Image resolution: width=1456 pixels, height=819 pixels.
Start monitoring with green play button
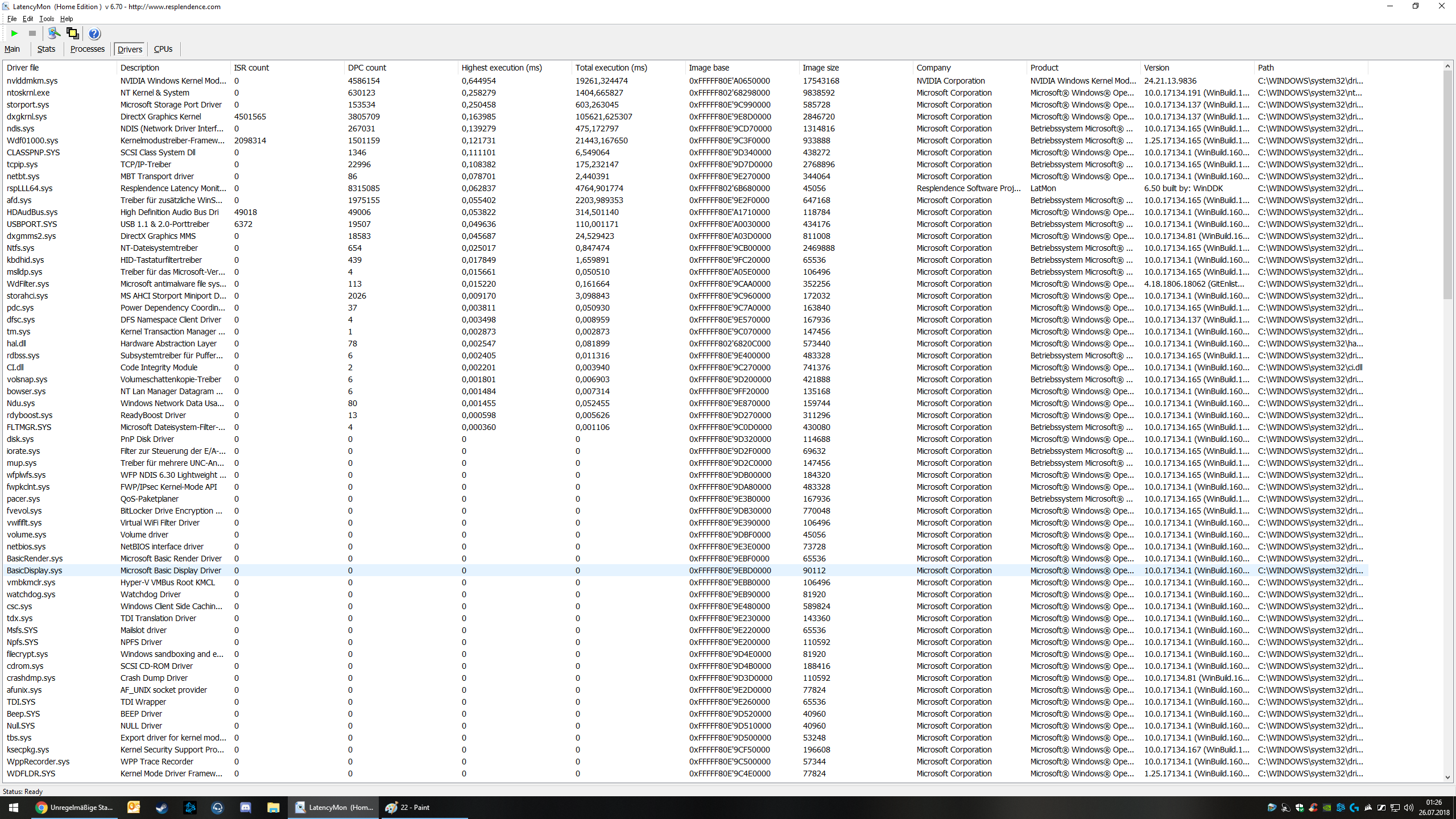[15, 34]
